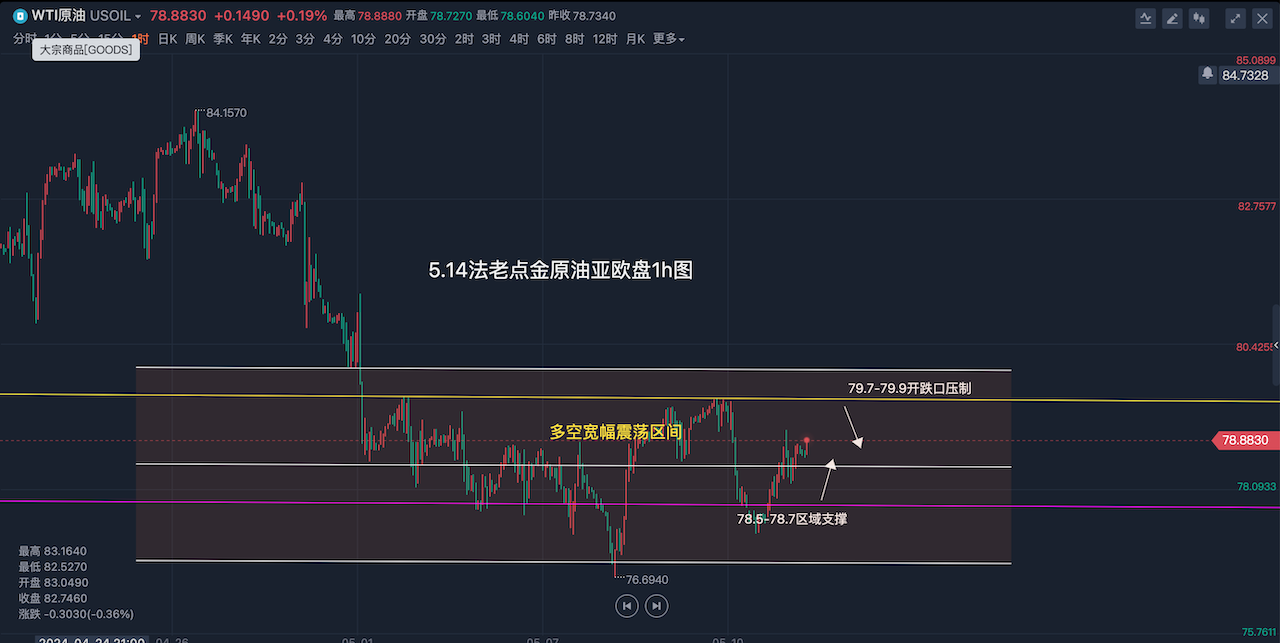This screenshot has height=643, width=1280.
Task: Click the 84.7328 crosshair price label
Action: coord(1244,75)
